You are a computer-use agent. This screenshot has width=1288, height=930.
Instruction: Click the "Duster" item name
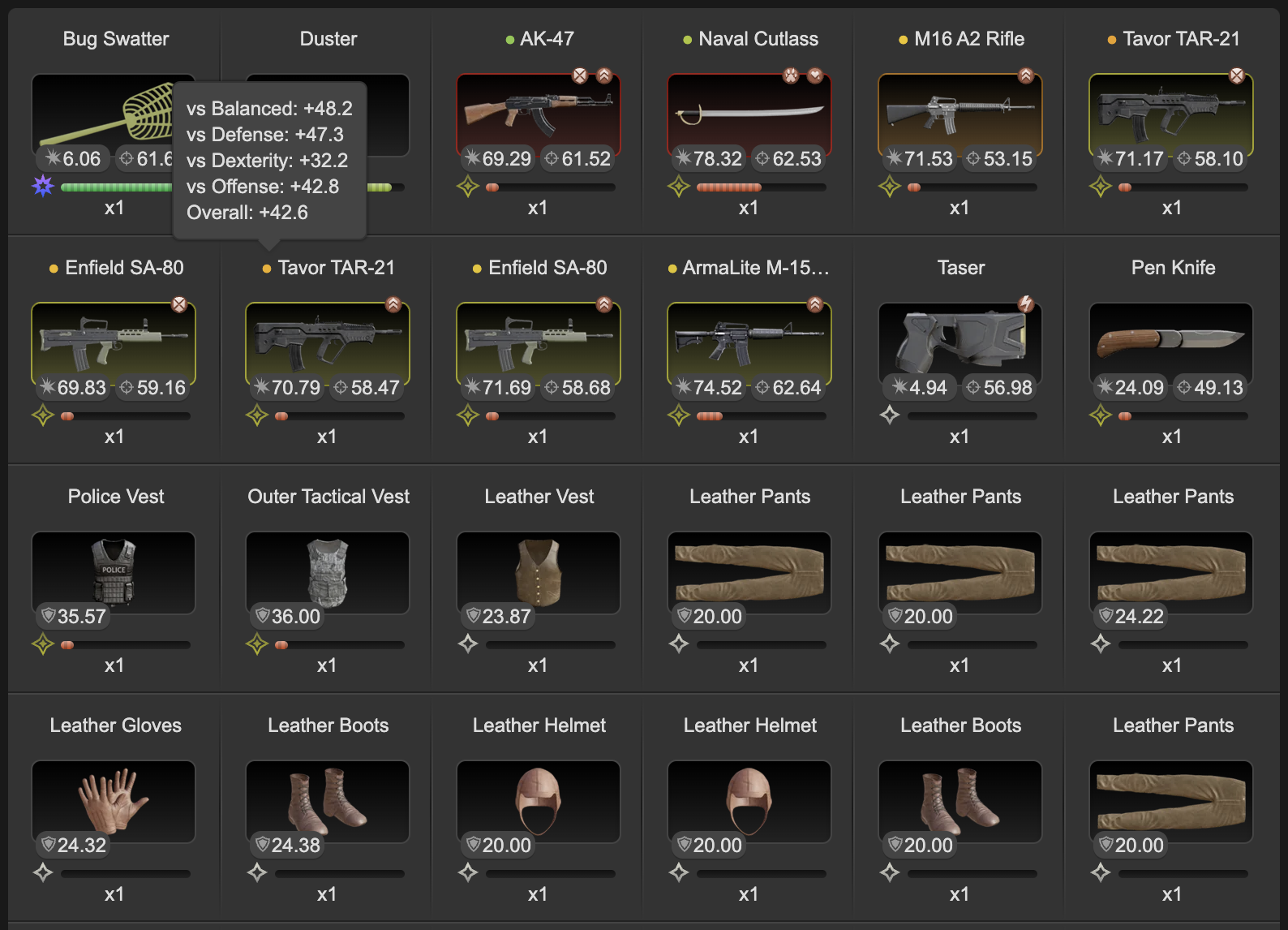pos(328,39)
